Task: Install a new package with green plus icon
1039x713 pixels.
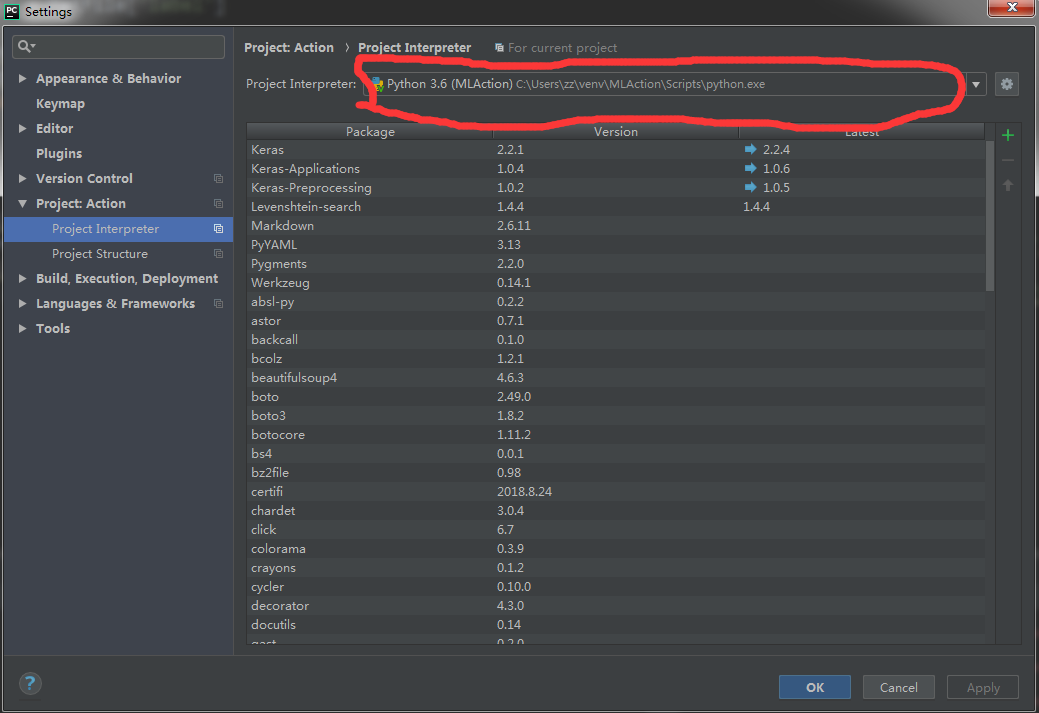Action: [1007, 134]
